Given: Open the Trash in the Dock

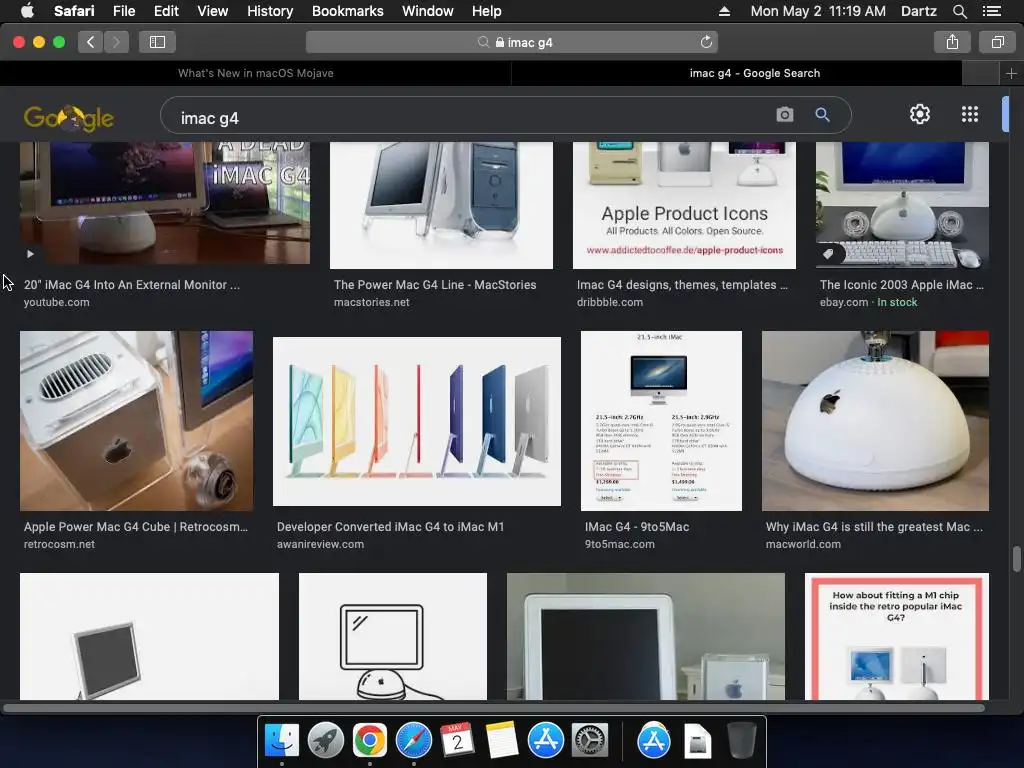Looking at the screenshot, I should pyautogui.click(x=741, y=741).
